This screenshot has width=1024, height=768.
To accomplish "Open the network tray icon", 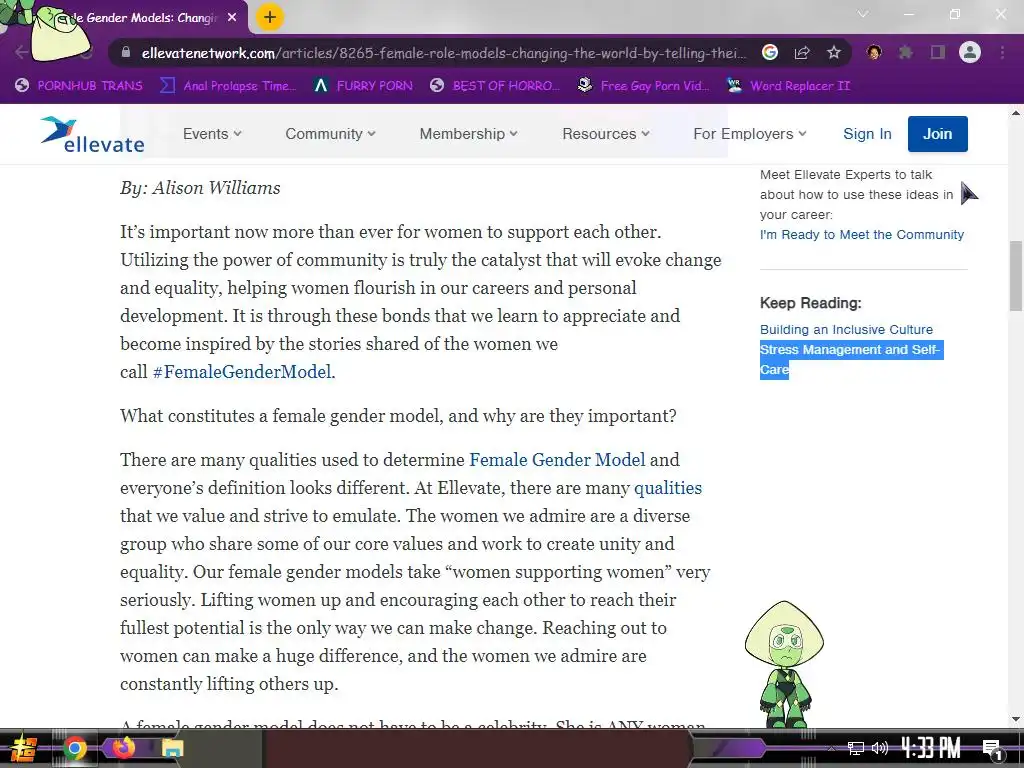I will tap(856, 748).
